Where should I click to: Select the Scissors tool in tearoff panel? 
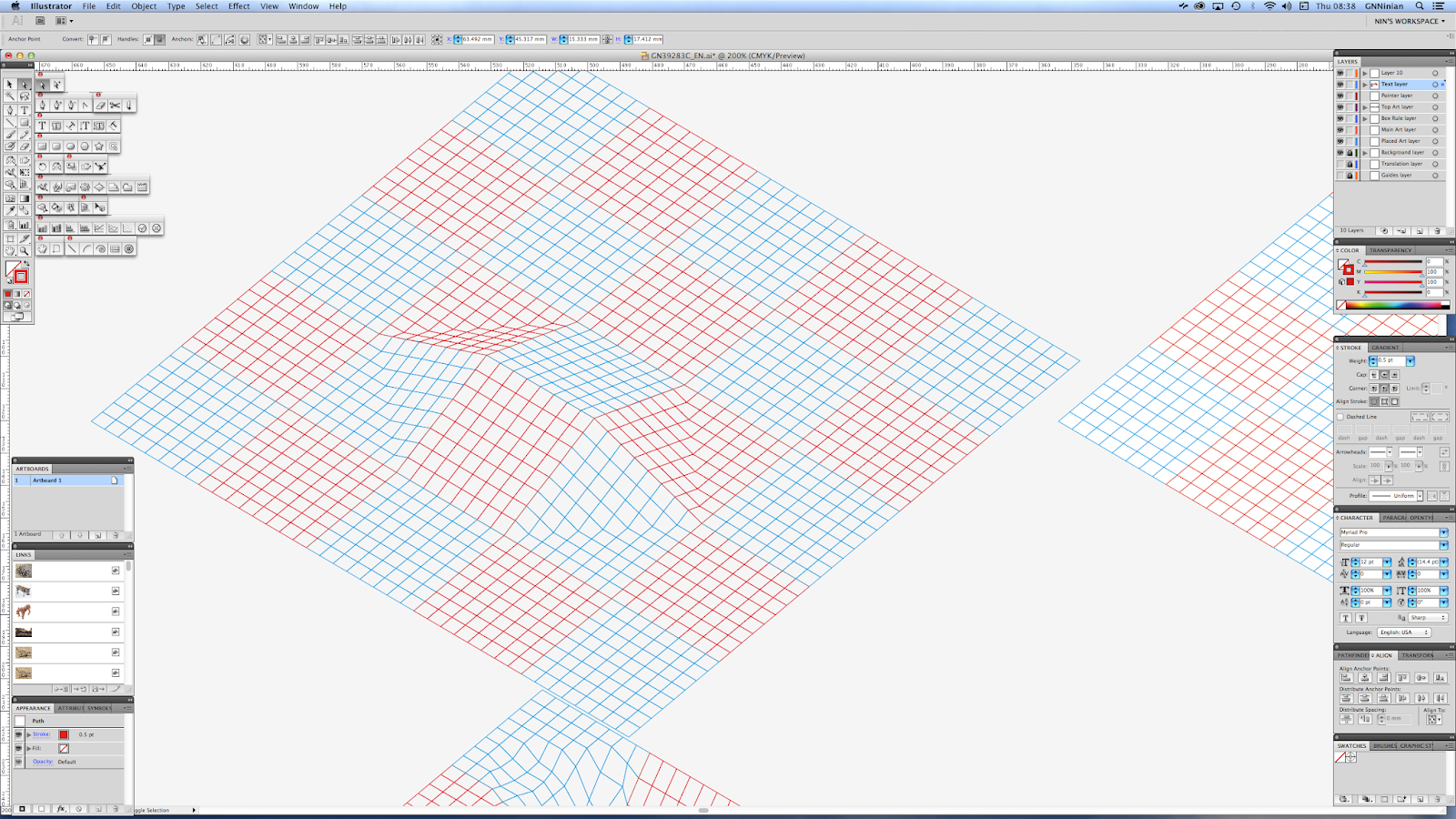click(x=115, y=106)
